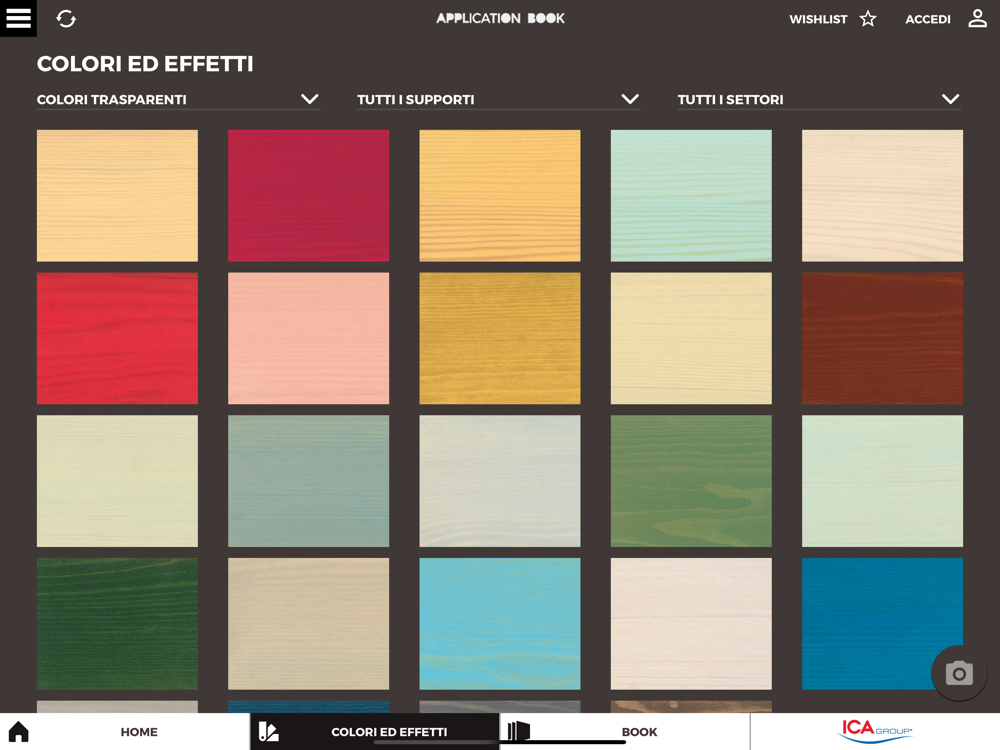Switch to the BOOK tab
Screen dimensions: 1000x750
point(639,732)
